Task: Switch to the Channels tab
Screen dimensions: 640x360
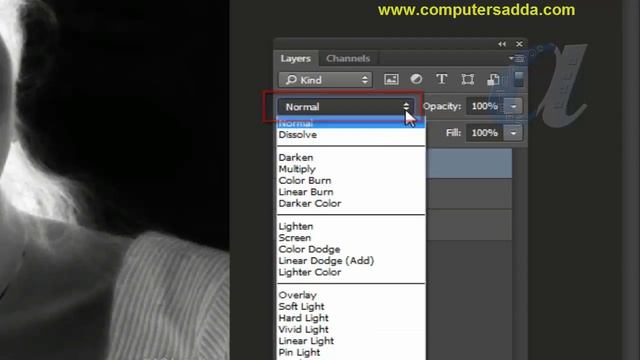Action: click(348, 59)
